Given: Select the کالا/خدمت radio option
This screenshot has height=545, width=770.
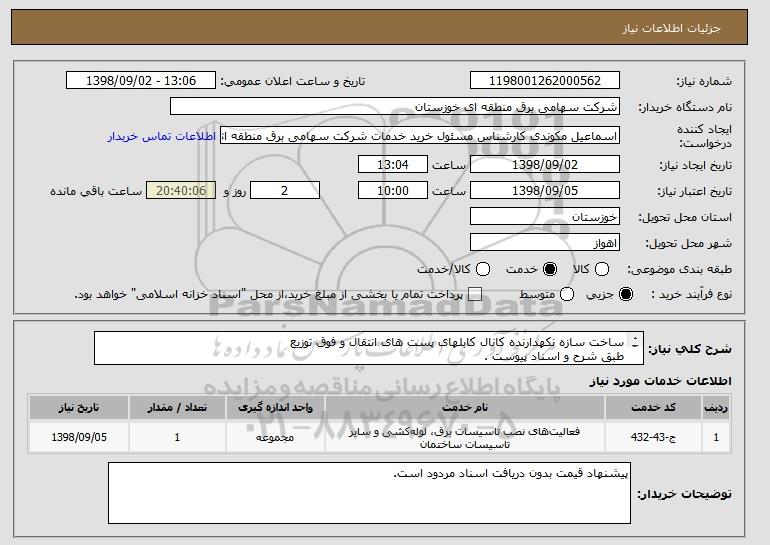Looking at the screenshot, I should click(484, 269).
